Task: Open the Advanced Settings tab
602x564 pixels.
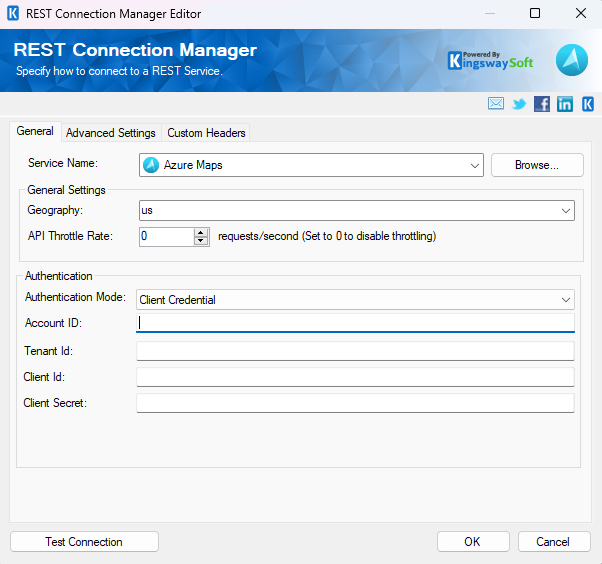Action: (x=111, y=133)
